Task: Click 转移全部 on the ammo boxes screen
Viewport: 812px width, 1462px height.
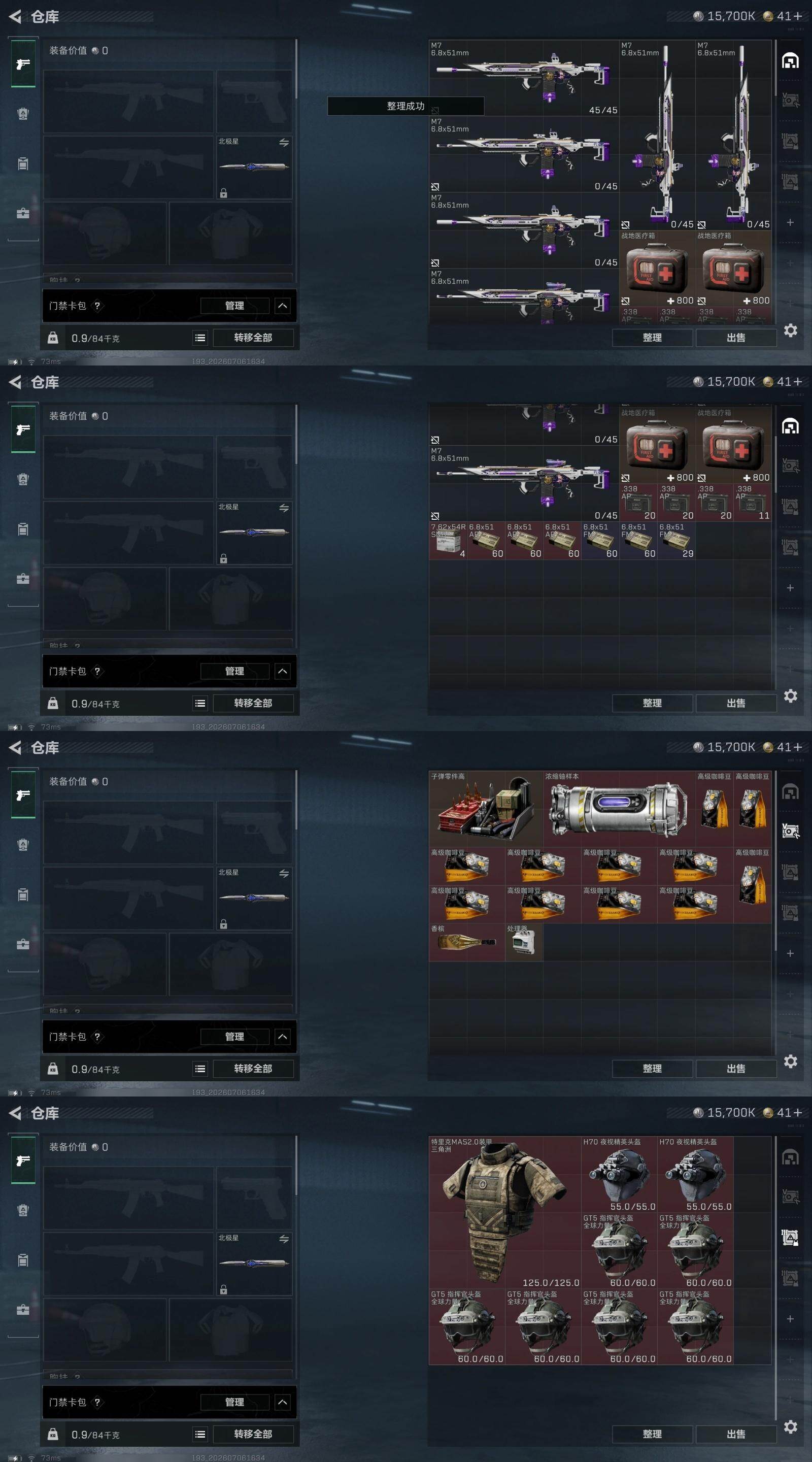Action: pos(253,703)
